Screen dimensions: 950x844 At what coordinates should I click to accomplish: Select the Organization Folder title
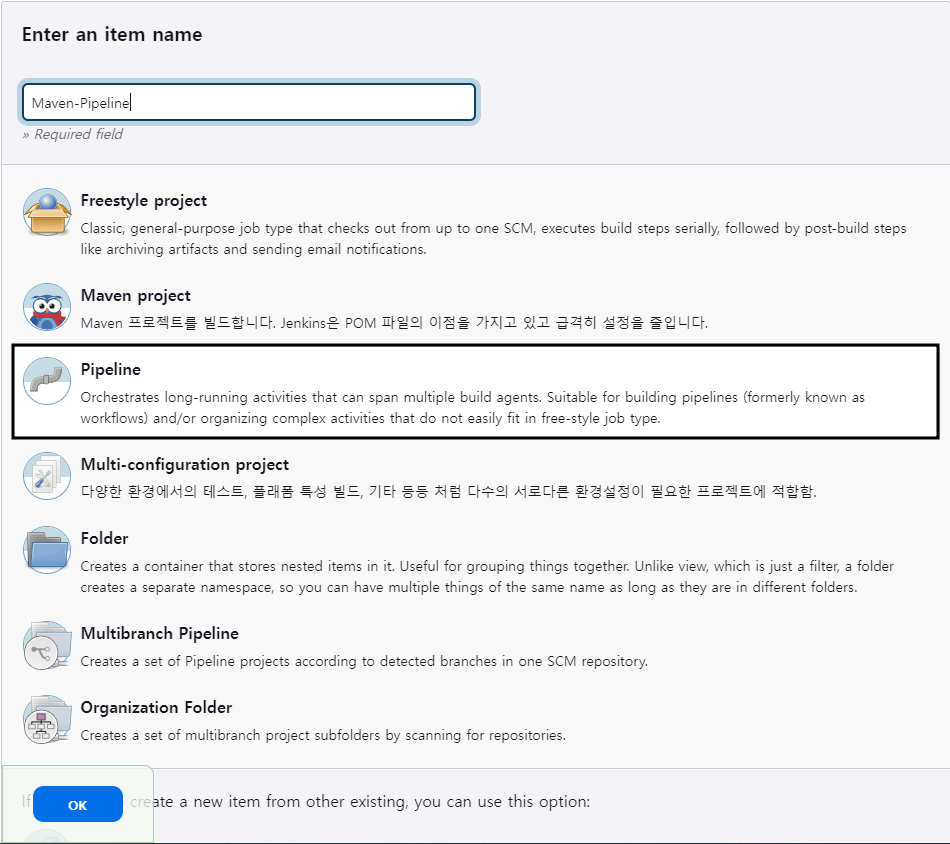pyautogui.click(x=156, y=708)
